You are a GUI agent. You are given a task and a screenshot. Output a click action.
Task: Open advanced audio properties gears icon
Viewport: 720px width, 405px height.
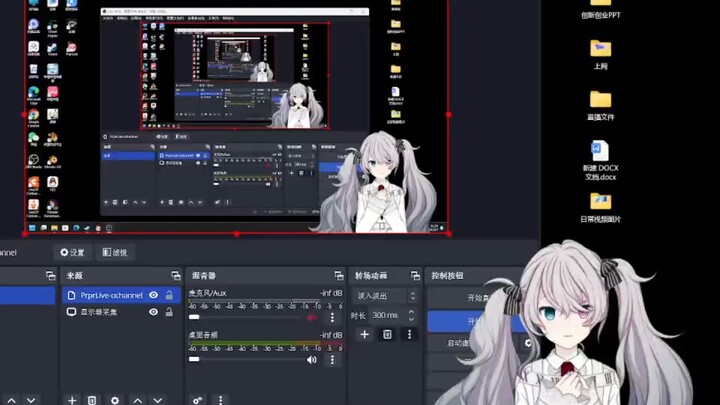click(x=197, y=399)
